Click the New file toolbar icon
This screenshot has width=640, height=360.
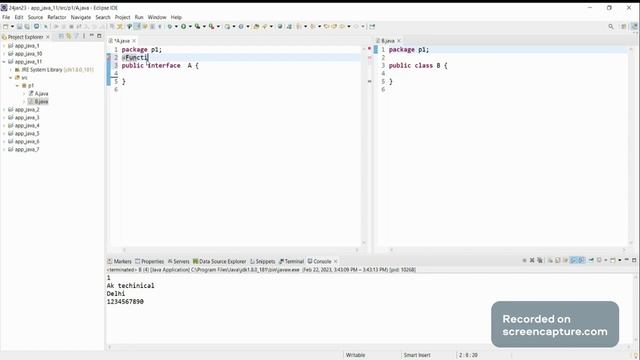5,27
